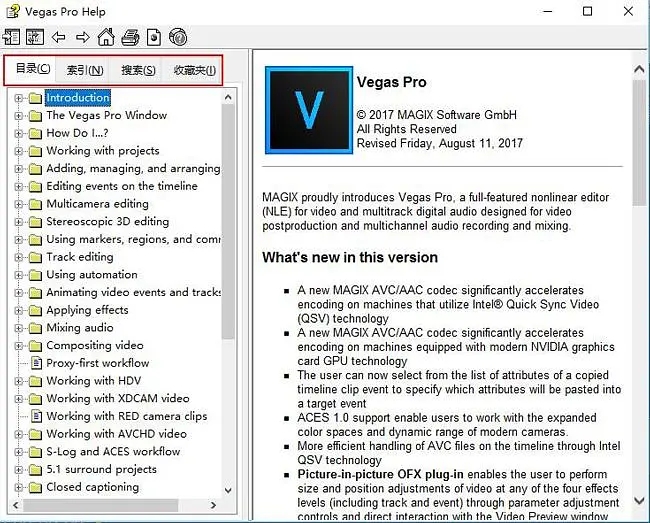The height and width of the screenshot is (523, 650).
Task: Click the tree vertical scrollbar thumb
Action: click(228, 222)
